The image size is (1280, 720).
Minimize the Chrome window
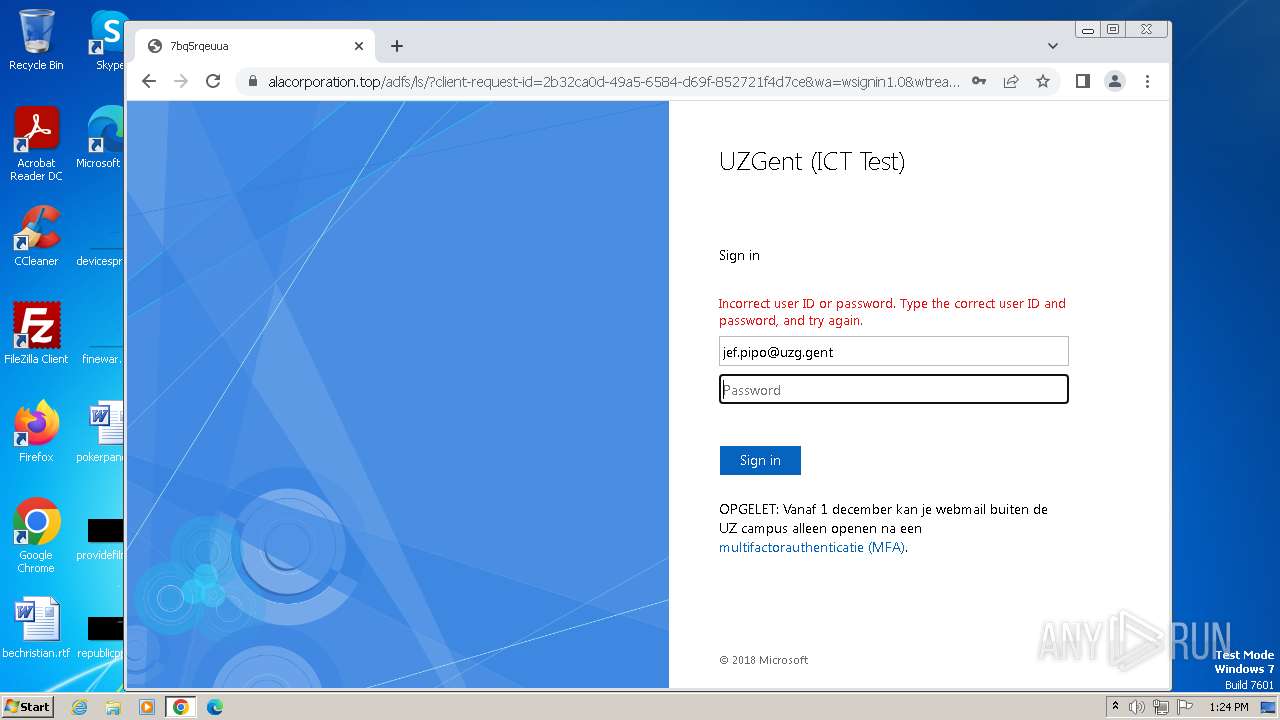(1088, 30)
